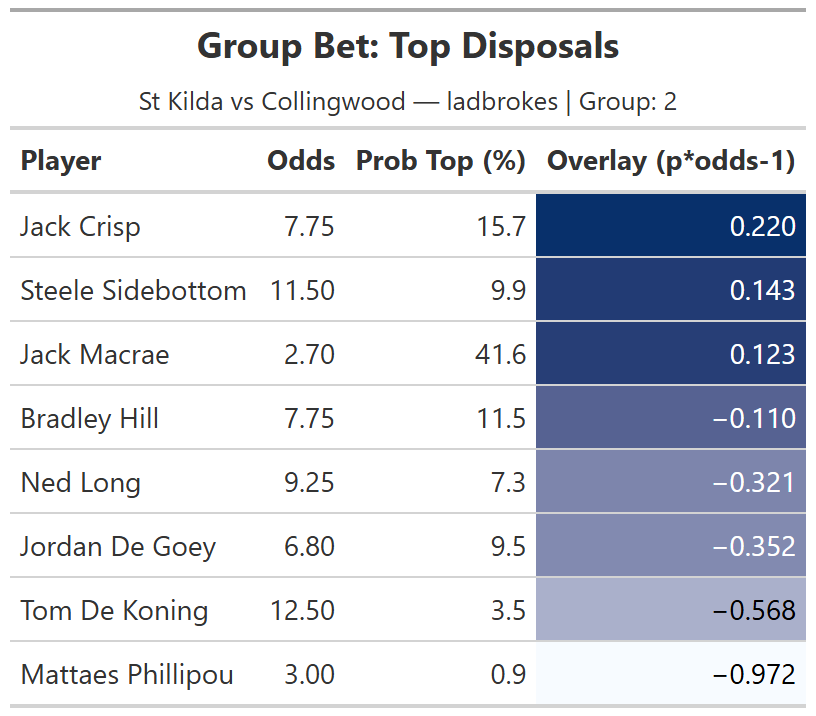Select the Bradley Hill player cell

90,419
